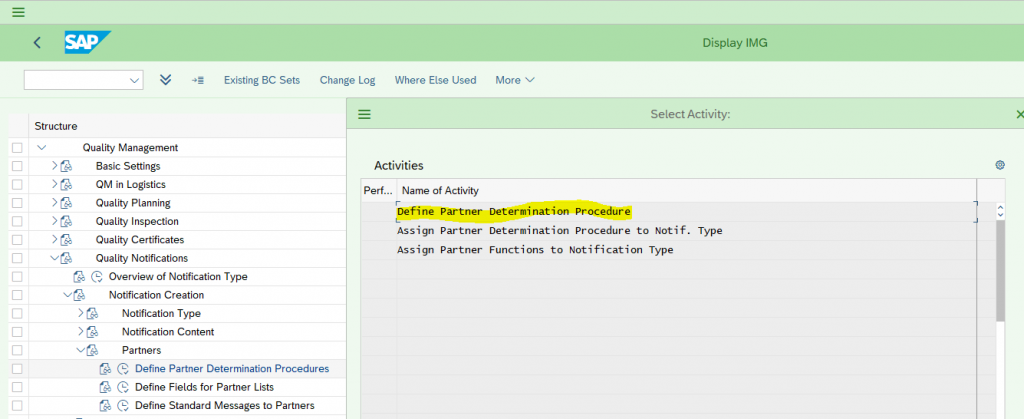Click the Activities list vertical scrollbar

[1000, 271]
